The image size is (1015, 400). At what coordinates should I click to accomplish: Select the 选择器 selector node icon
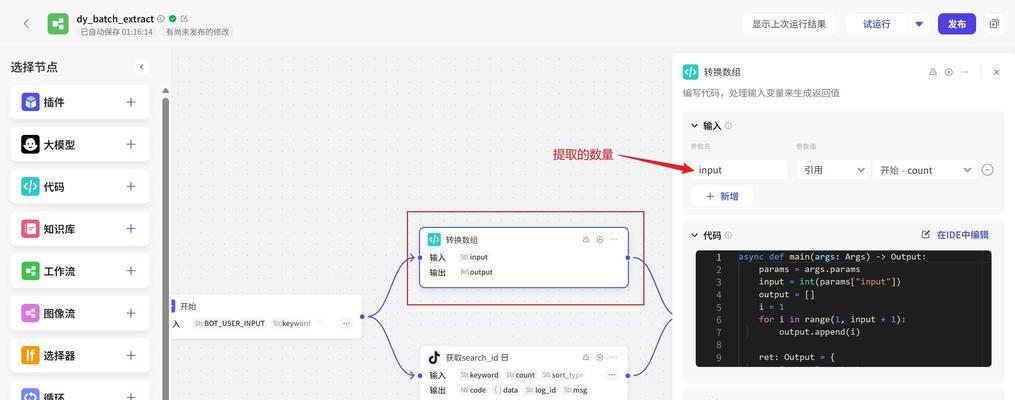pos(30,355)
